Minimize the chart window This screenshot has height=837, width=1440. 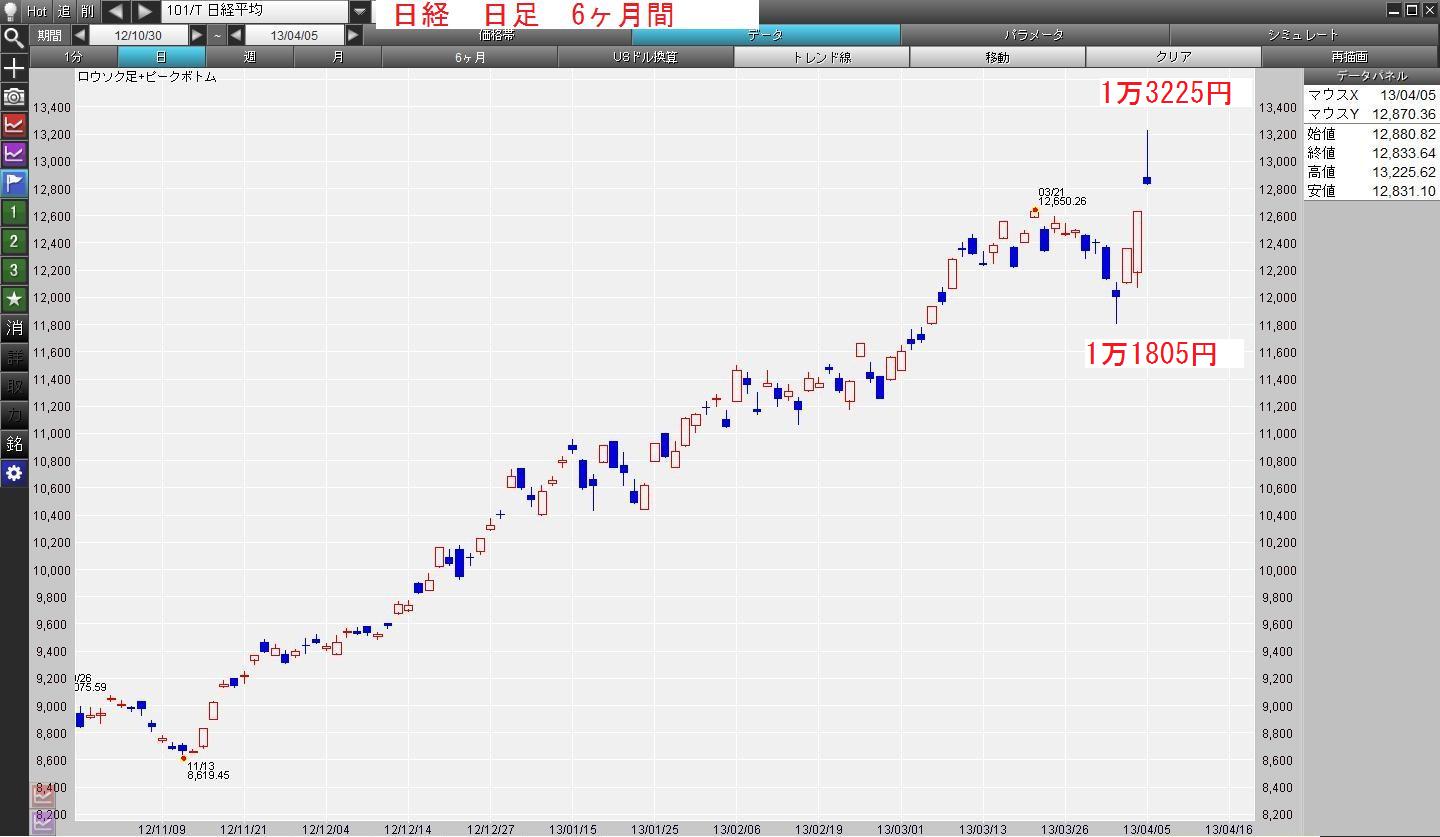coord(1395,10)
